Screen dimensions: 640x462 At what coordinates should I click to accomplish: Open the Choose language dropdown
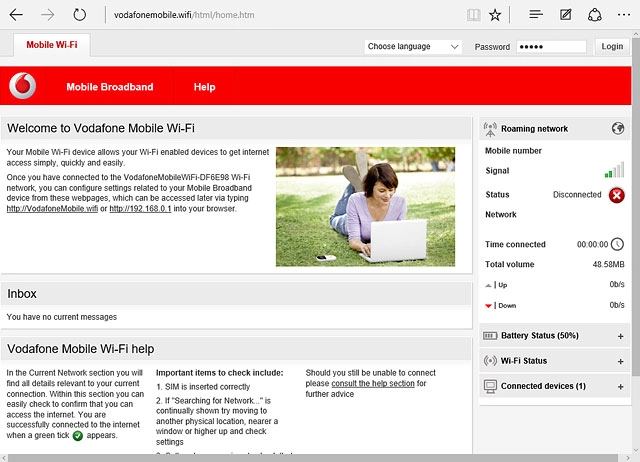(413, 47)
